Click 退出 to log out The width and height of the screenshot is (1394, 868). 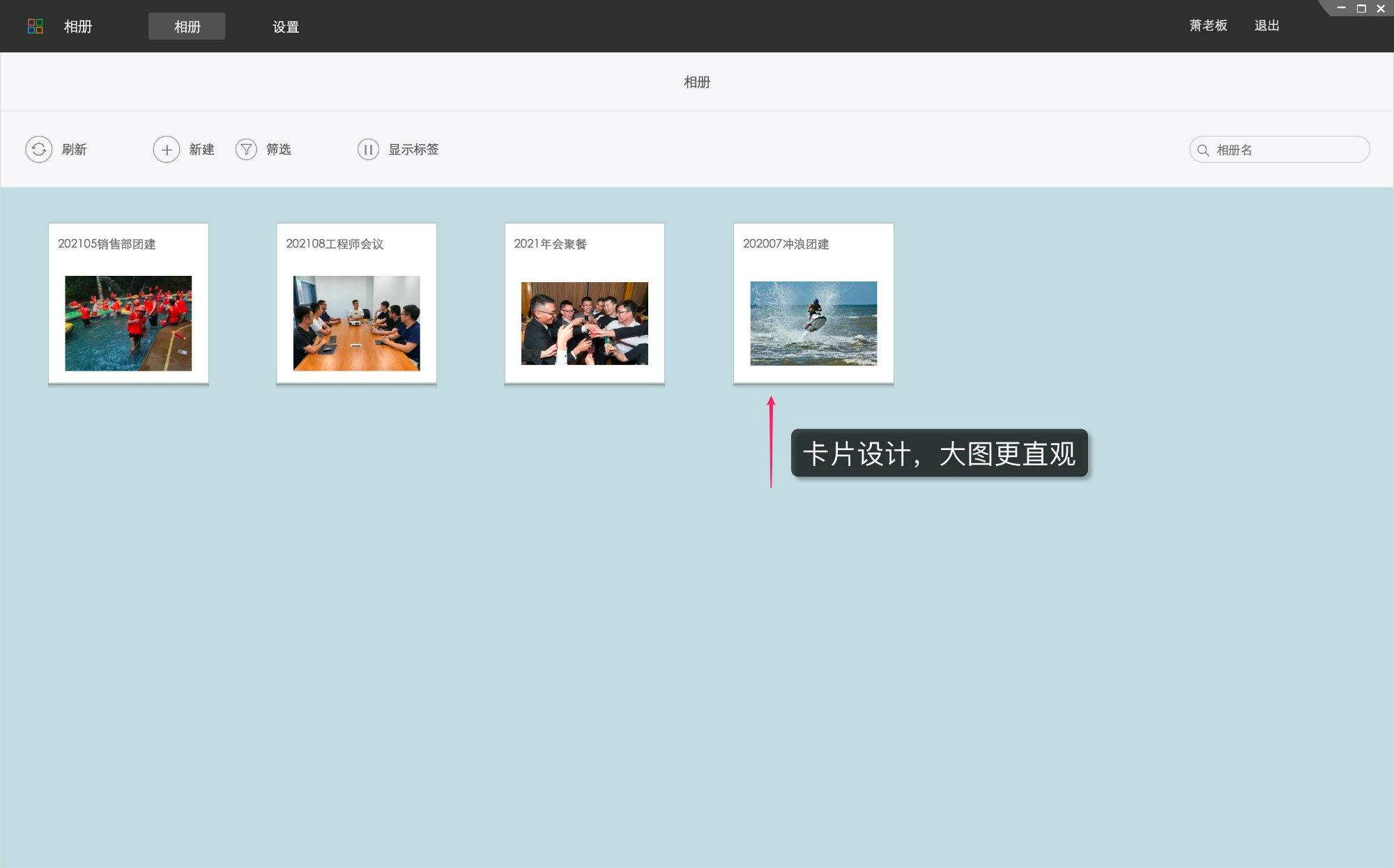1266,26
